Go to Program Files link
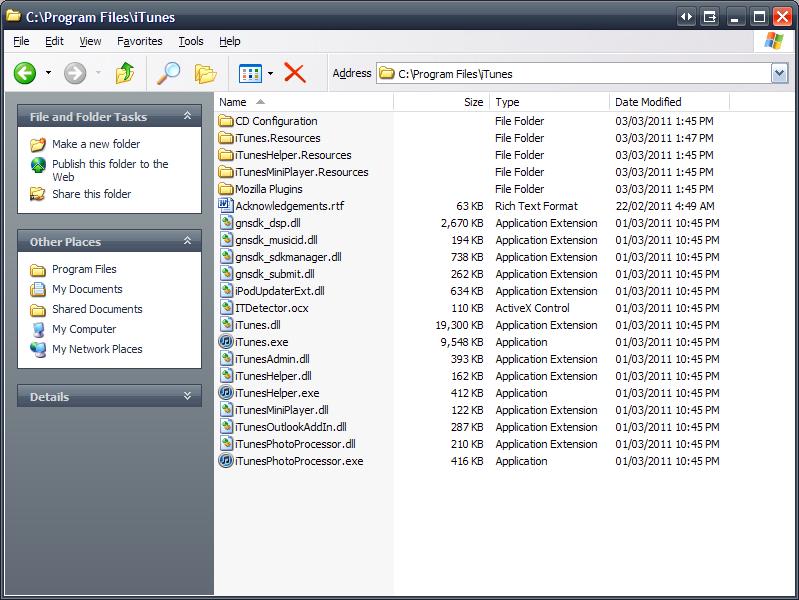Screen dimensions: 799x600 point(84,269)
